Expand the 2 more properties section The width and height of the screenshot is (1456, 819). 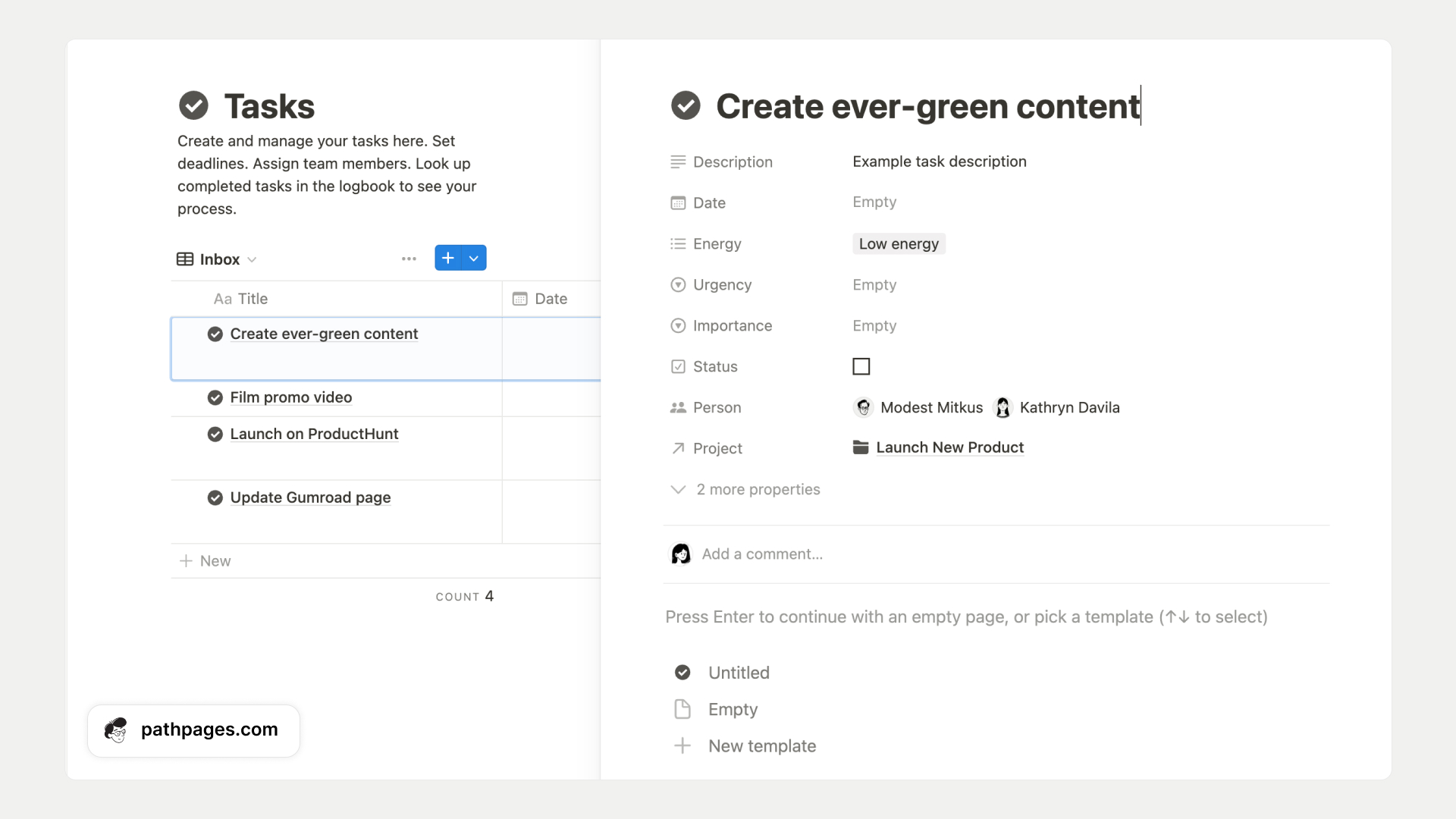[x=758, y=489]
